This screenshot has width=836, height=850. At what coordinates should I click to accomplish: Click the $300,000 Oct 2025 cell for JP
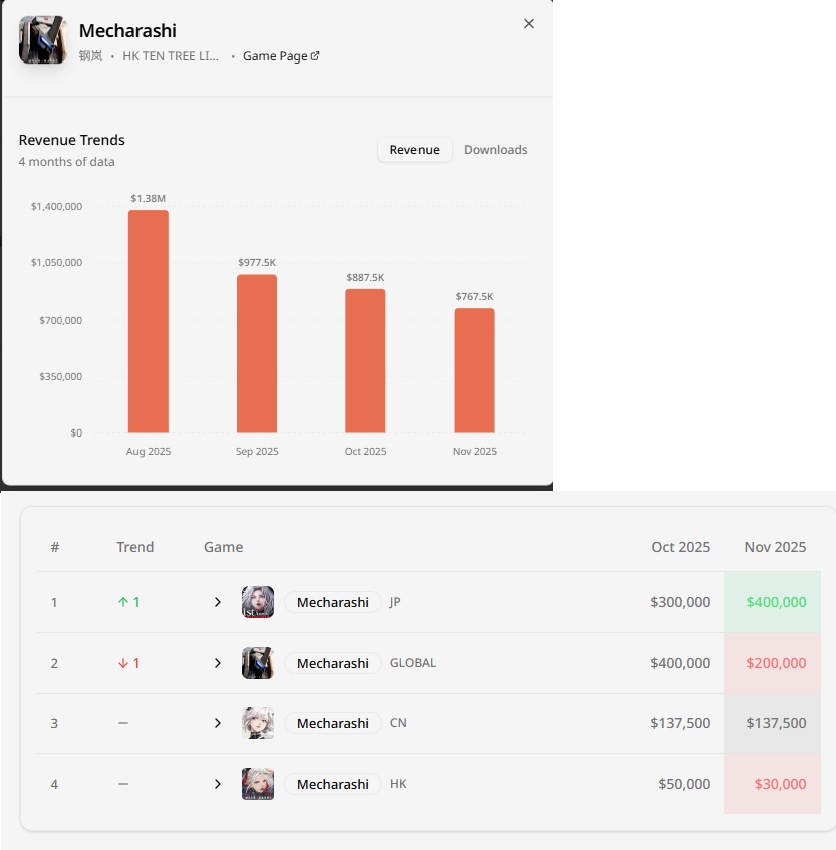[x=680, y=602]
